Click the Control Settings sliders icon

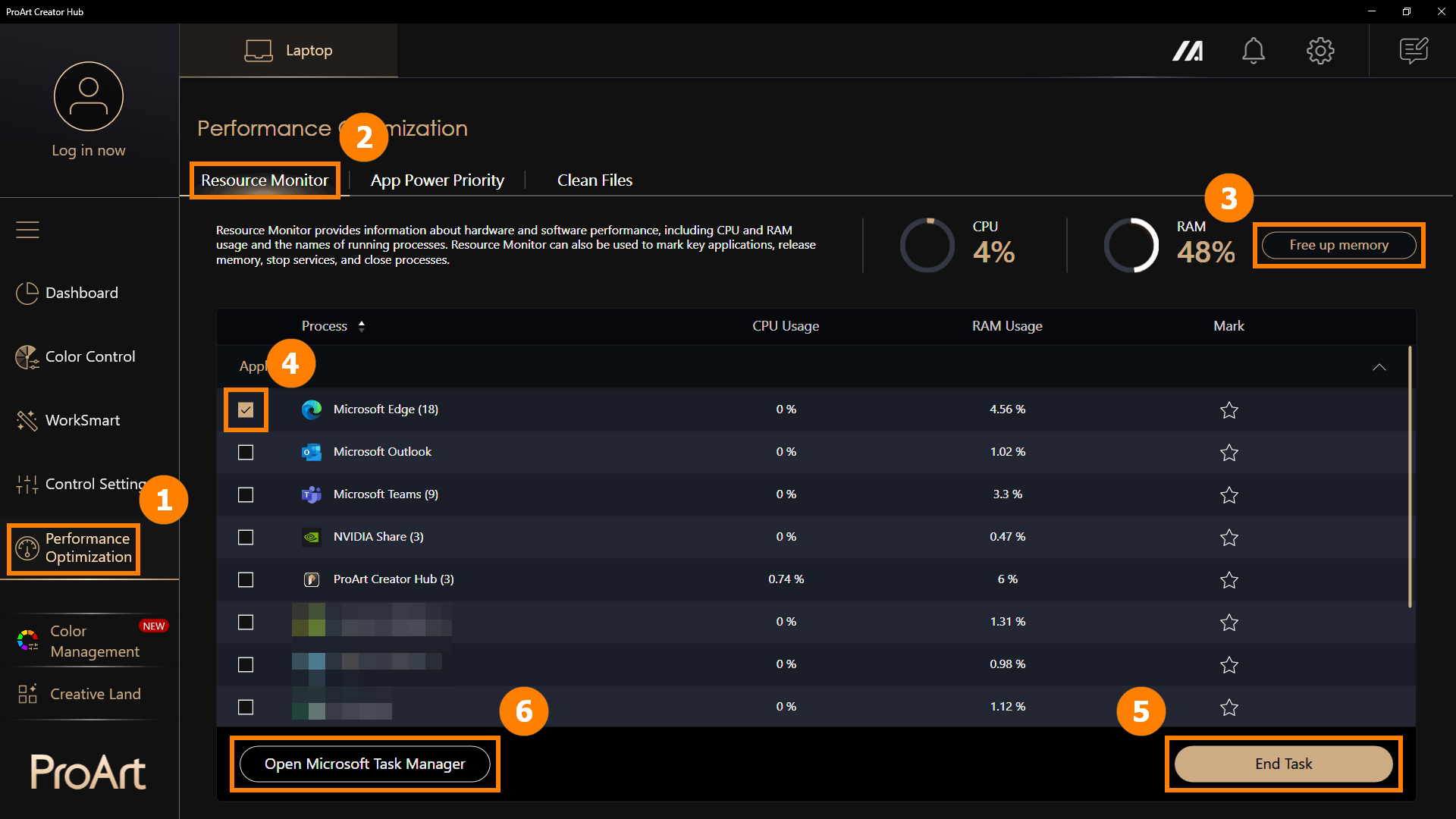pyautogui.click(x=27, y=484)
